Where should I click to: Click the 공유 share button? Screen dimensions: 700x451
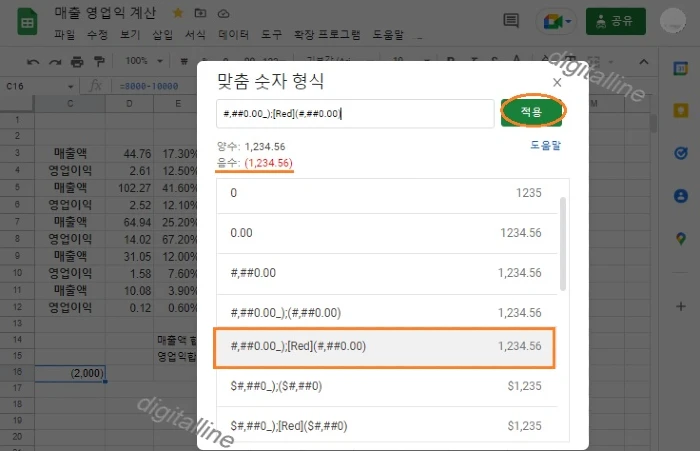tap(616, 21)
